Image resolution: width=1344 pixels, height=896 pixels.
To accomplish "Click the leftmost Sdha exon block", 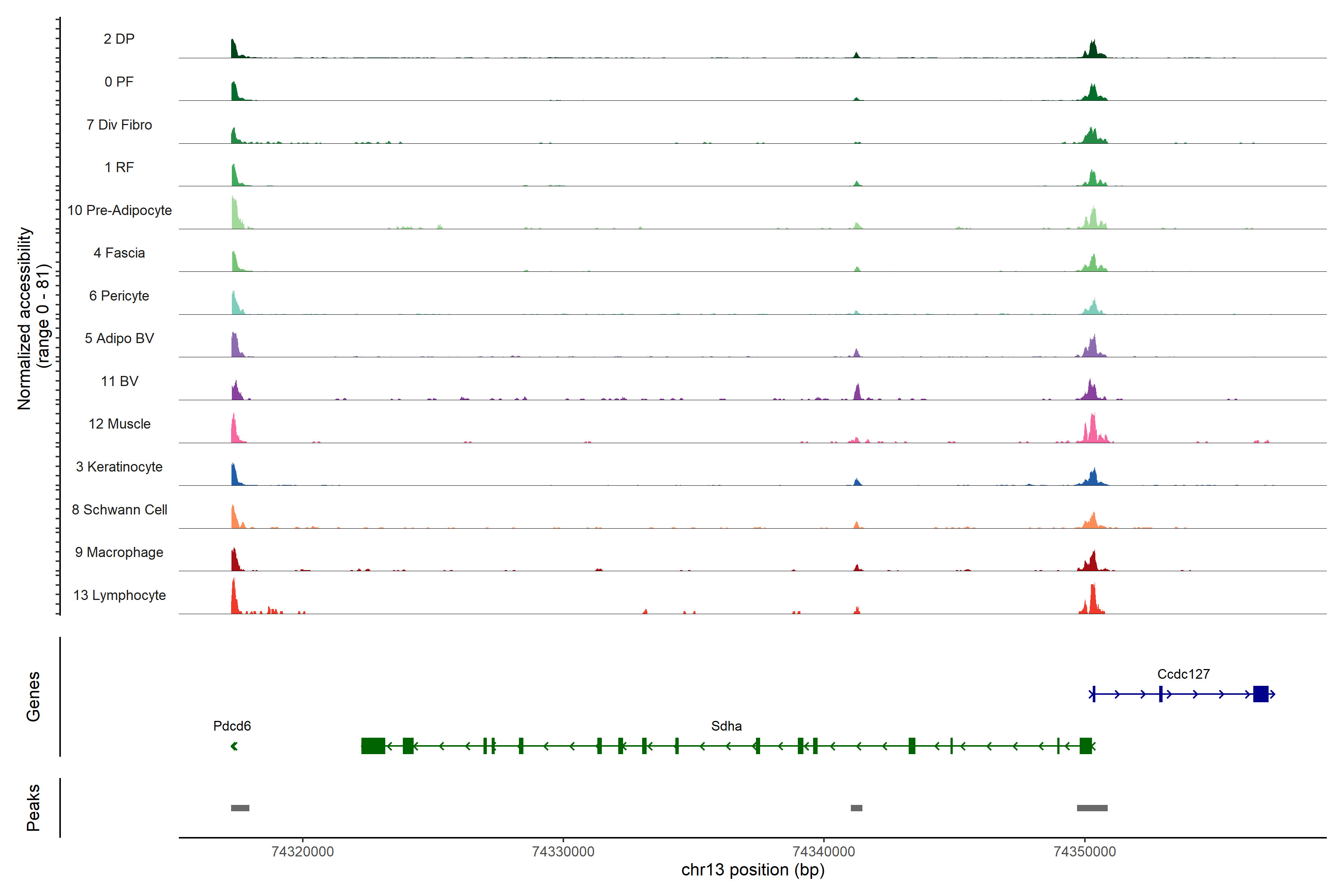I will tap(373, 746).
